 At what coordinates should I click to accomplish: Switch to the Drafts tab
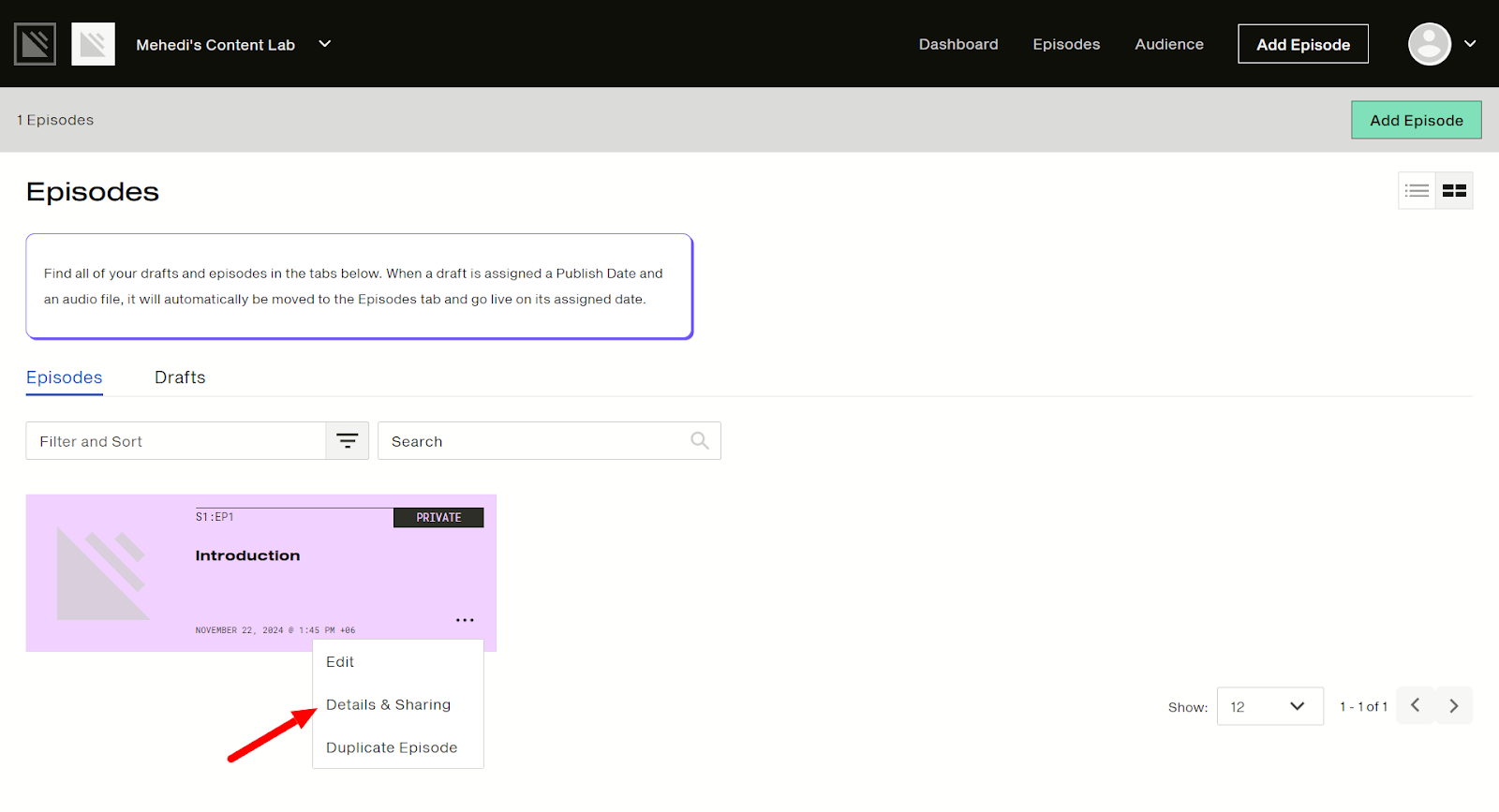[180, 377]
